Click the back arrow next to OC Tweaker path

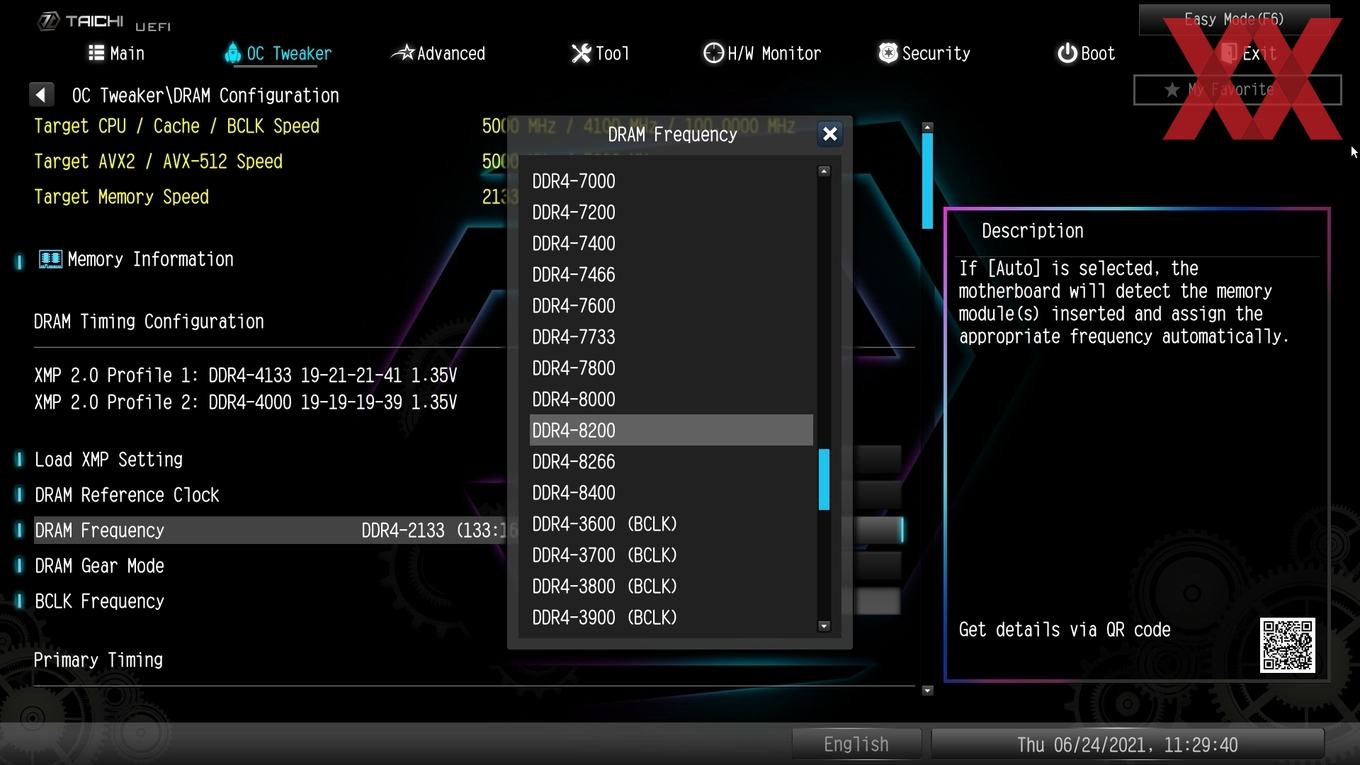41,95
